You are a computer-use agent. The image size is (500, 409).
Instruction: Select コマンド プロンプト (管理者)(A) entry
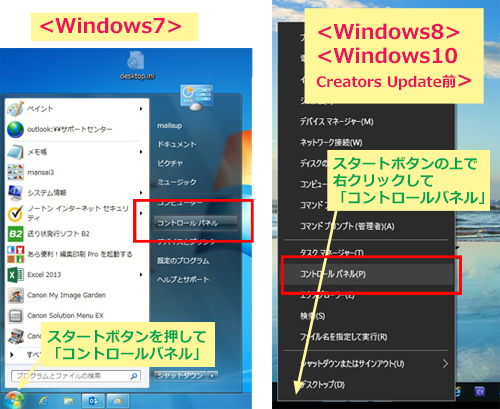pyautogui.click(x=347, y=227)
